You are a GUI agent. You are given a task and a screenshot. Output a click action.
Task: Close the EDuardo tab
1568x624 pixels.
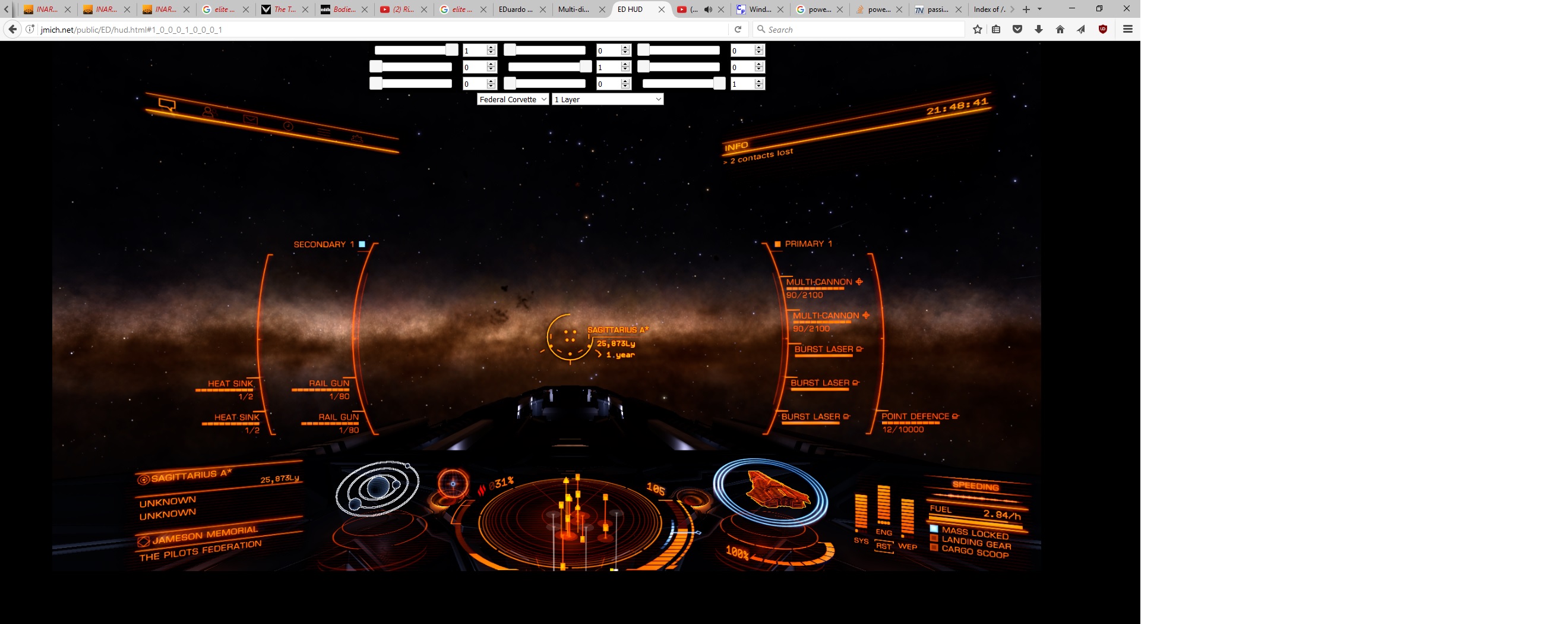click(x=542, y=9)
